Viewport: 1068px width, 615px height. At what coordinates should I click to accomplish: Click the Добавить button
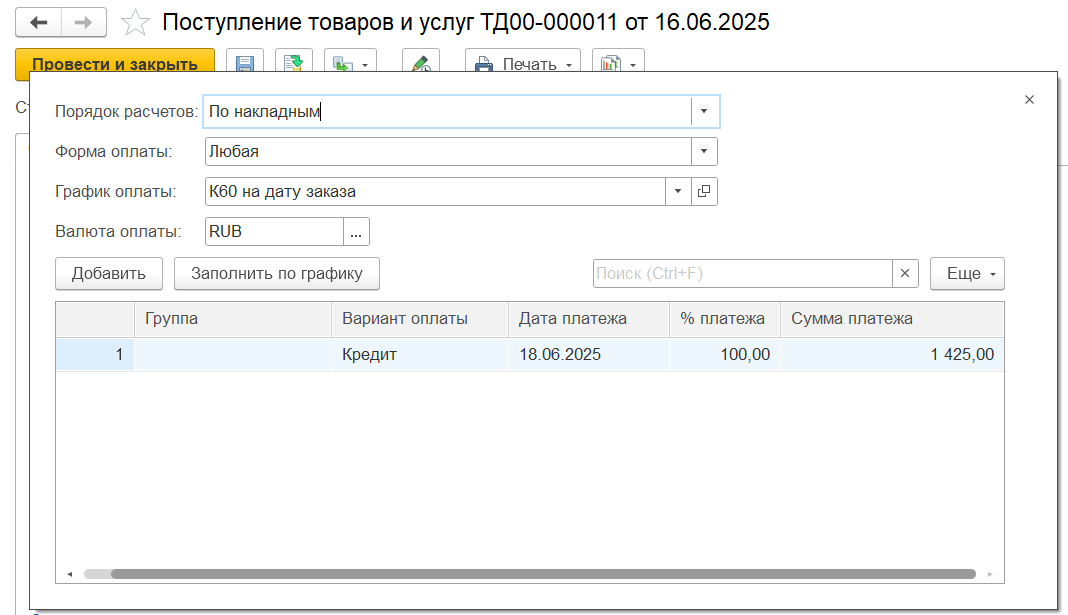[x=109, y=273]
